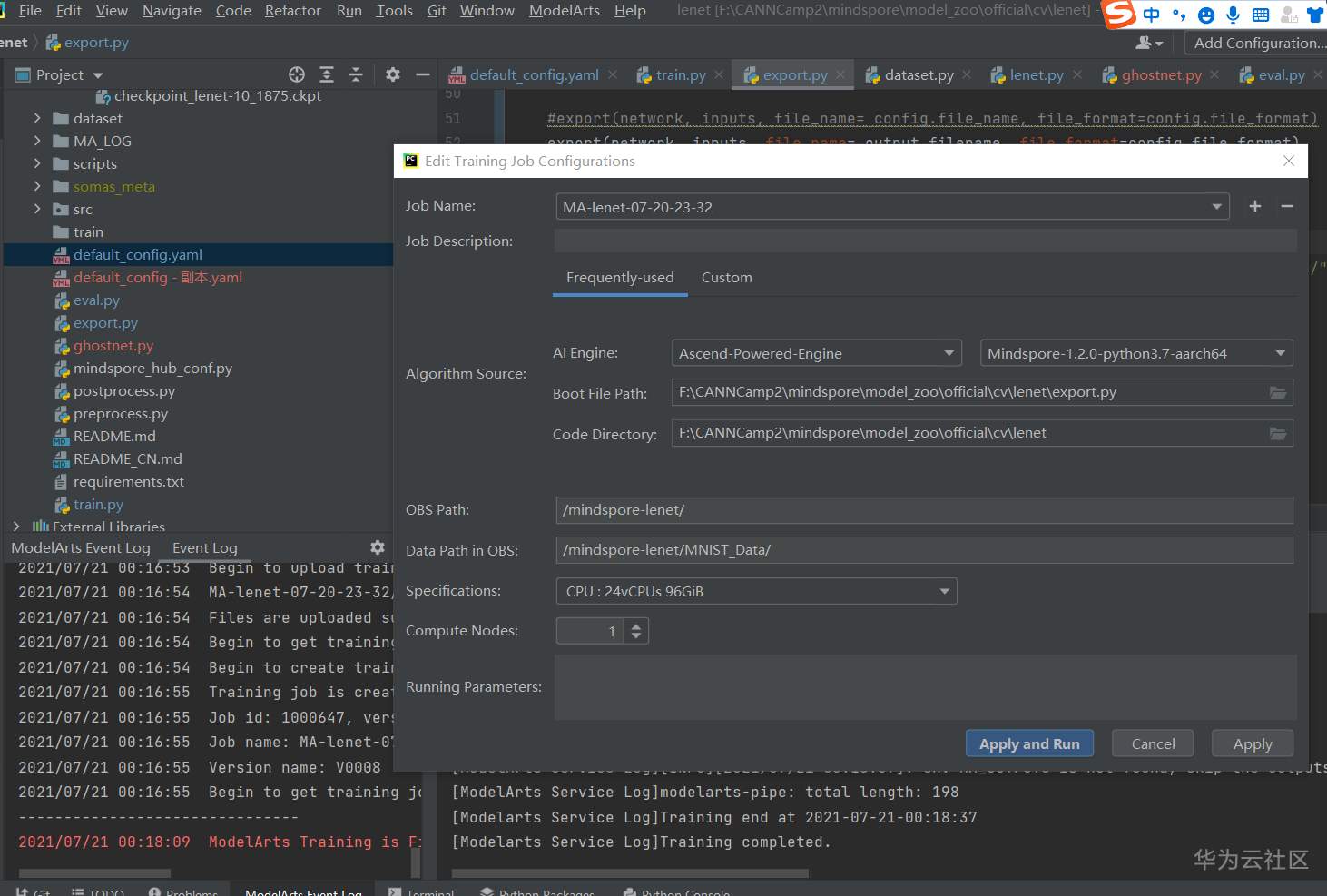This screenshot has height=896, width=1327.
Task: Increase Compute Nodes with up arrow
Action: point(636,625)
